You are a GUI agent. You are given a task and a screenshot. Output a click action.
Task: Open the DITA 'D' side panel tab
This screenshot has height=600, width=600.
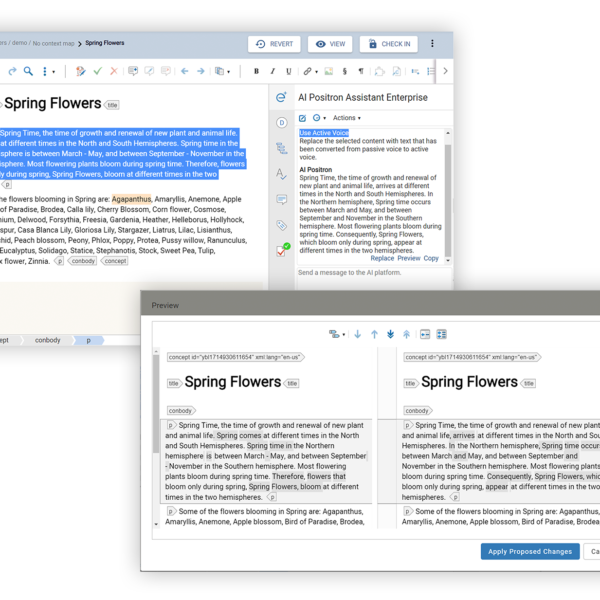coord(282,122)
